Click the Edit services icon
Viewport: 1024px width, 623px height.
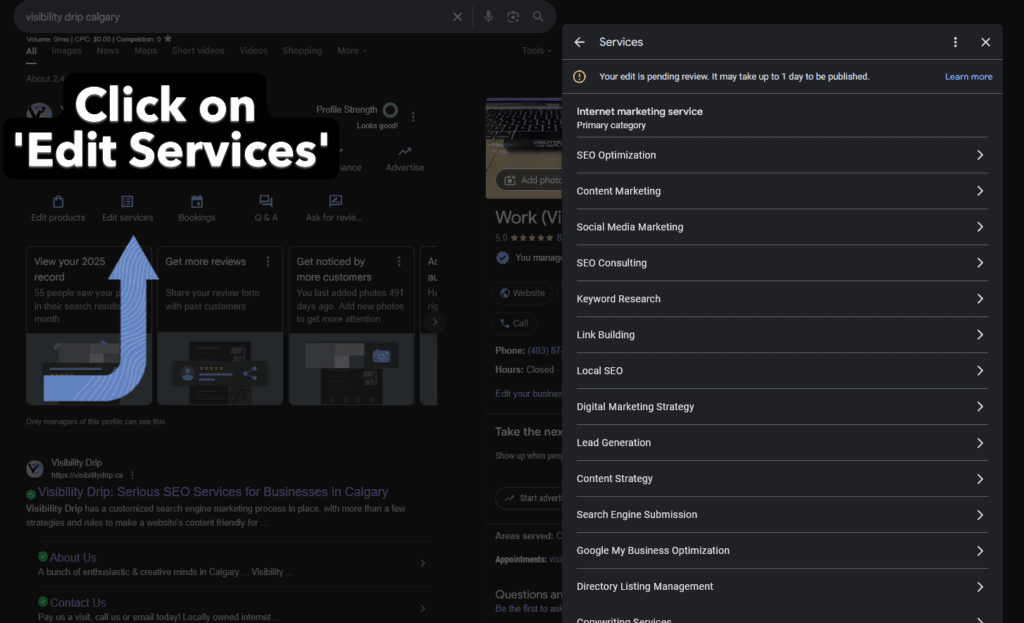point(127,201)
